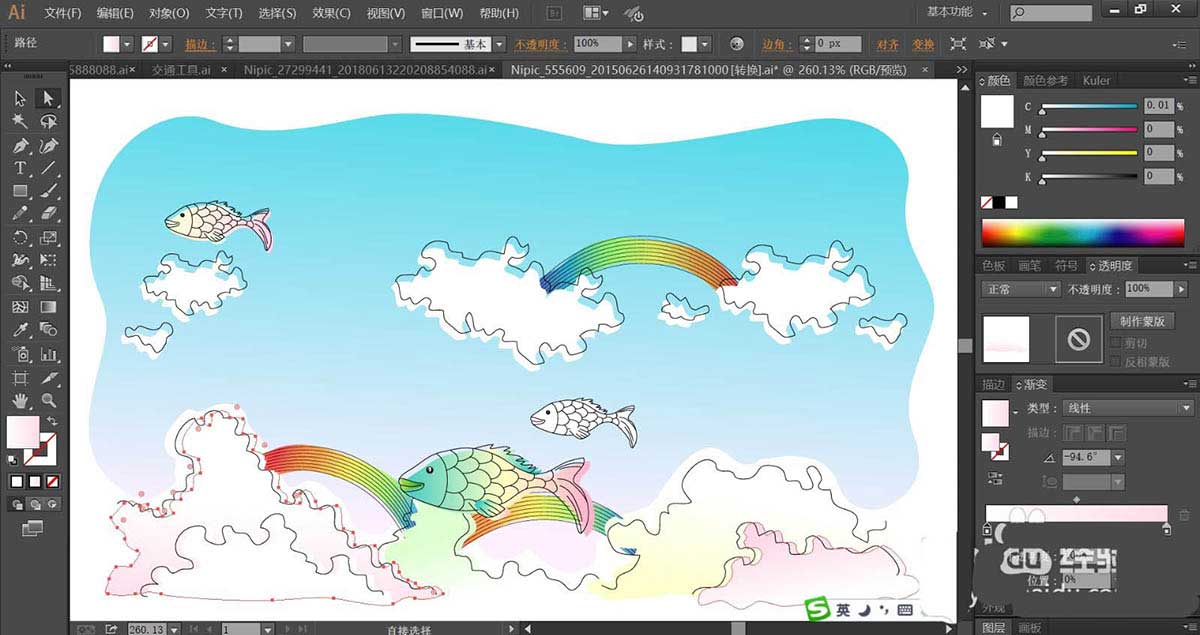The image size is (1200, 635).
Task: Click swap fill and stroke arrows in the toolbox
Action: coord(53,421)
